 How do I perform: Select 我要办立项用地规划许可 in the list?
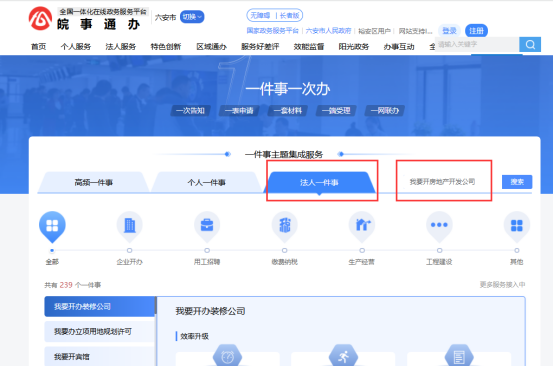[100, 331]
